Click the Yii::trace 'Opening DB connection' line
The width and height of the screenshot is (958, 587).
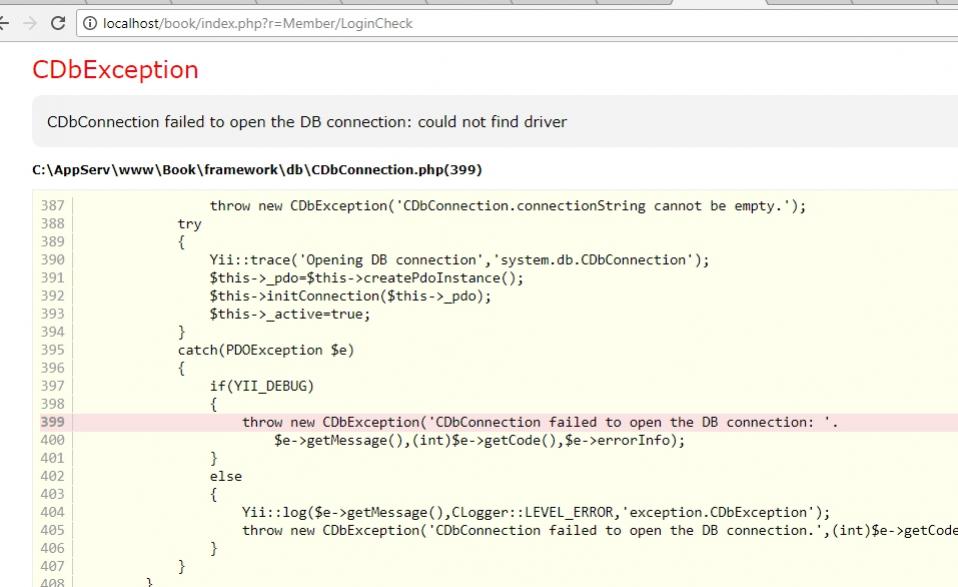(459, 260)
